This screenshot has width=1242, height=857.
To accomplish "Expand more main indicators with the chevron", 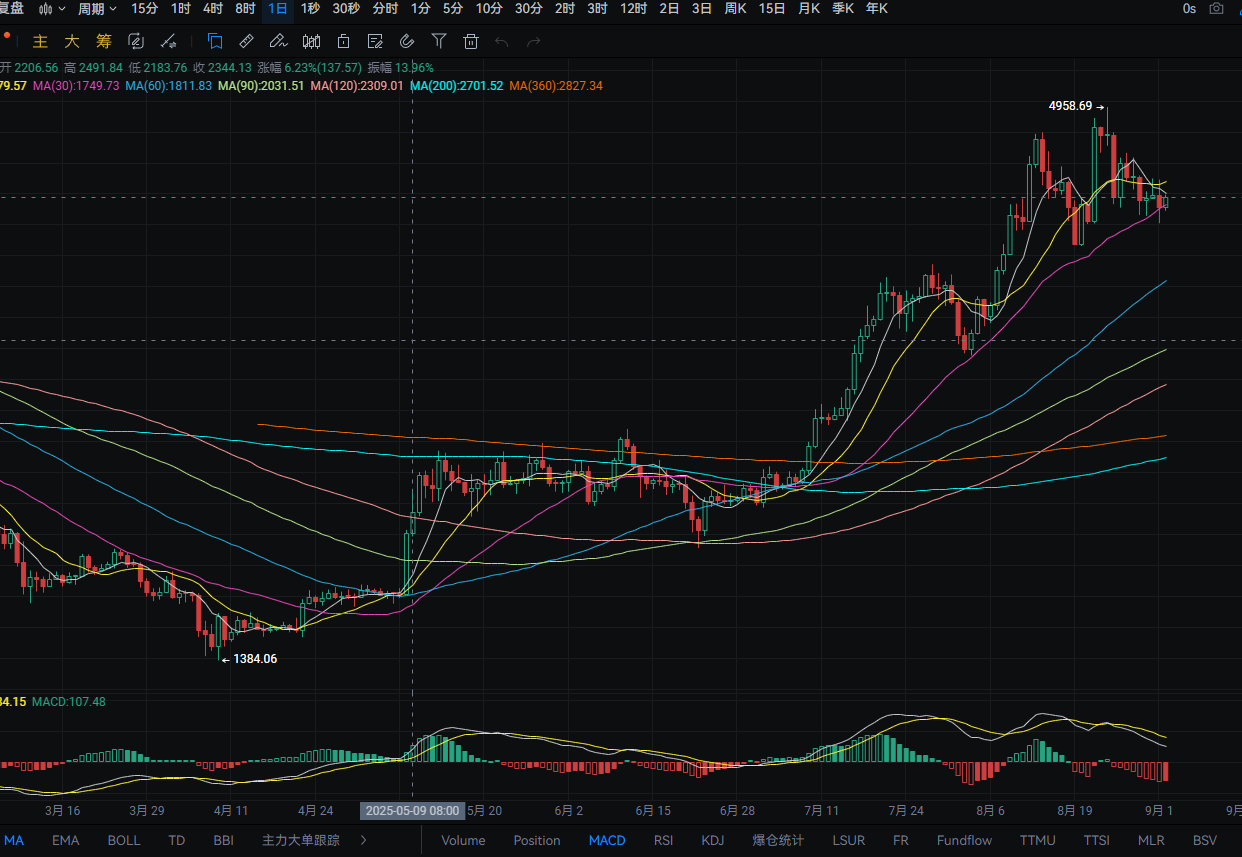I will coord(363,840).
